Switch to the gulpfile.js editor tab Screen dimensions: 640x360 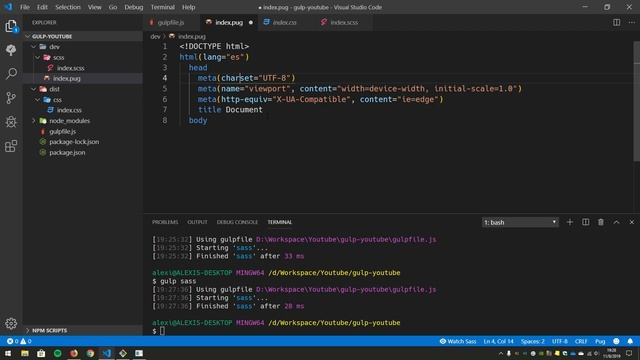[x=171, y=22]
